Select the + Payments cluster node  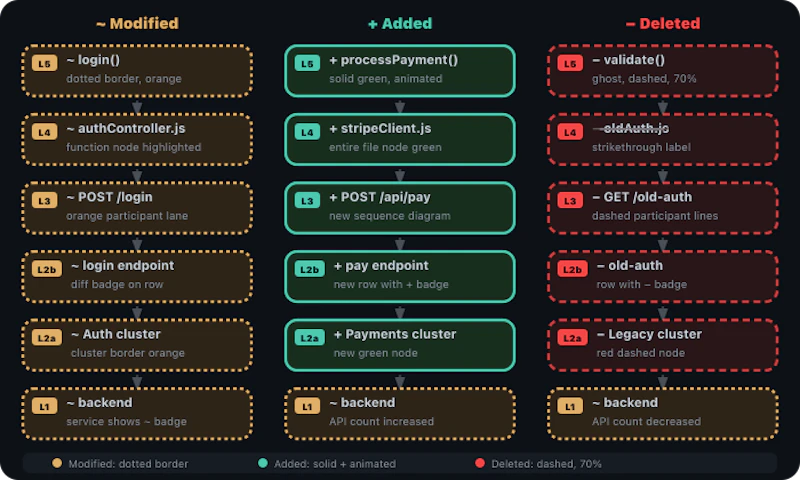[400, 345]
